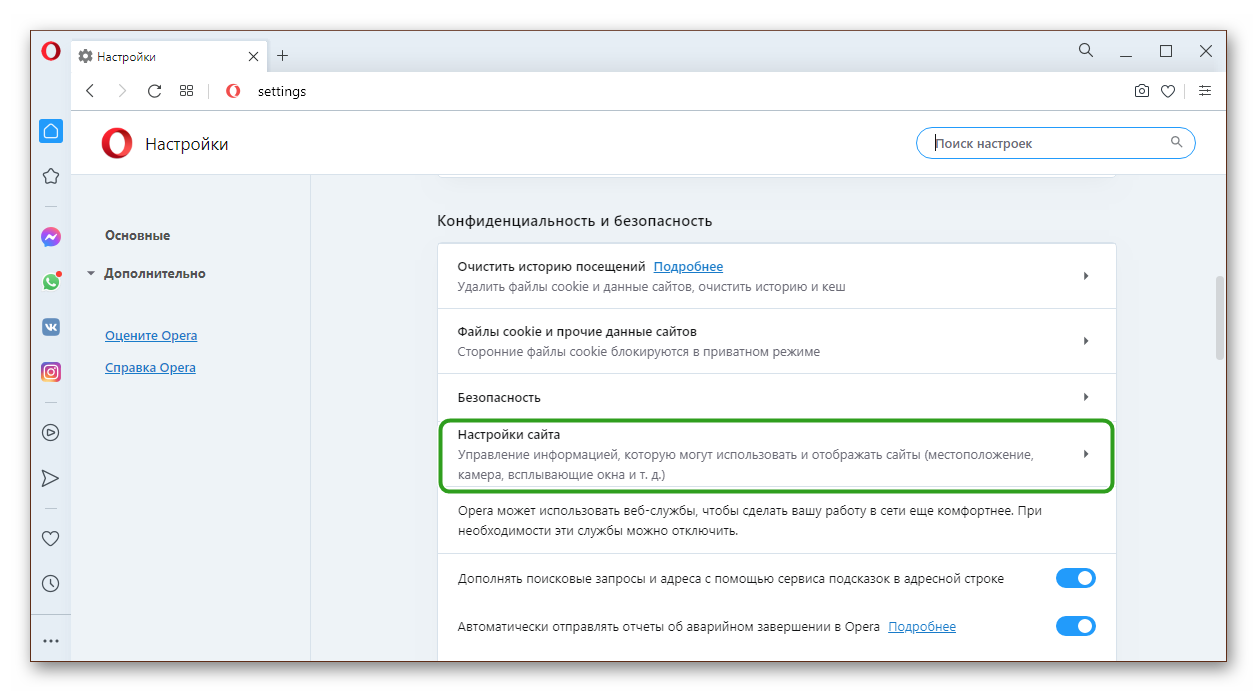Click the Безопасность row title
Screen dimensions: 1257x692
[499, 397]
